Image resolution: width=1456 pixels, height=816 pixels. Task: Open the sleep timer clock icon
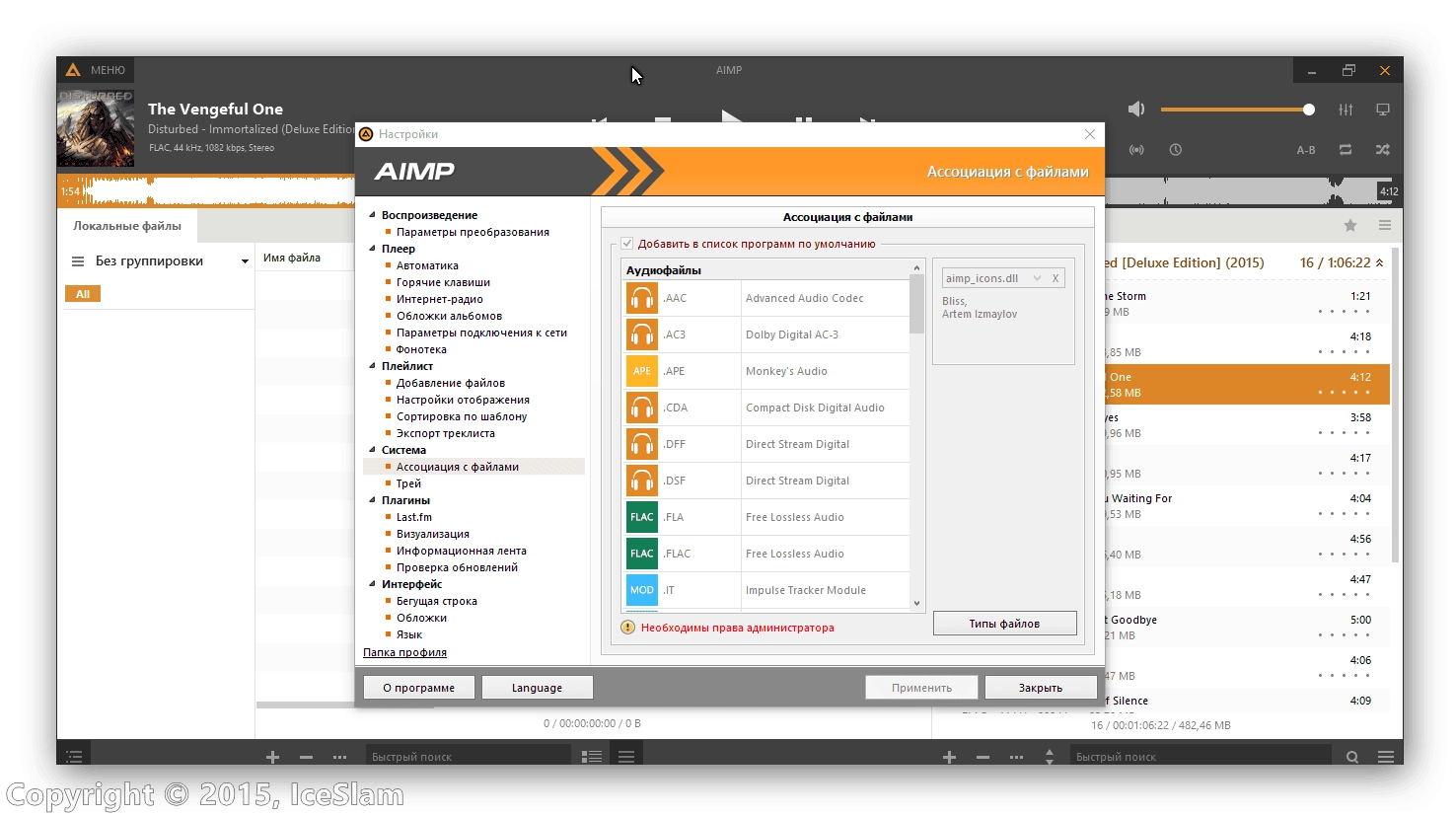(x=1176, y=150)
